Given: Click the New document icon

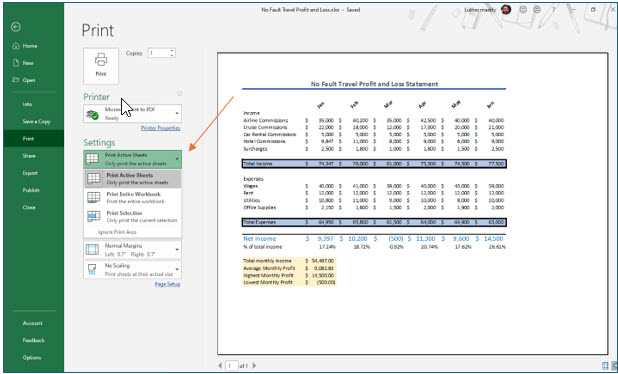Looking at the screenshot, I should click(x=16, y=63).
